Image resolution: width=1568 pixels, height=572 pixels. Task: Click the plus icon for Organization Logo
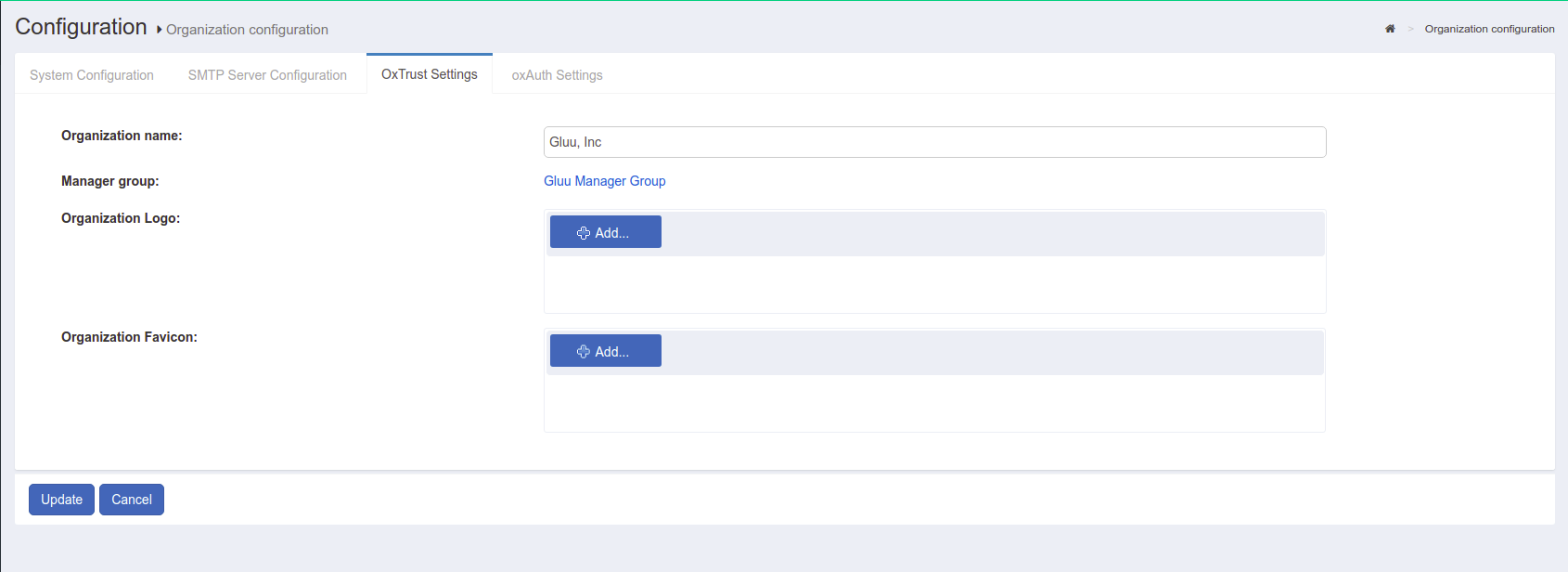(584, 233)
